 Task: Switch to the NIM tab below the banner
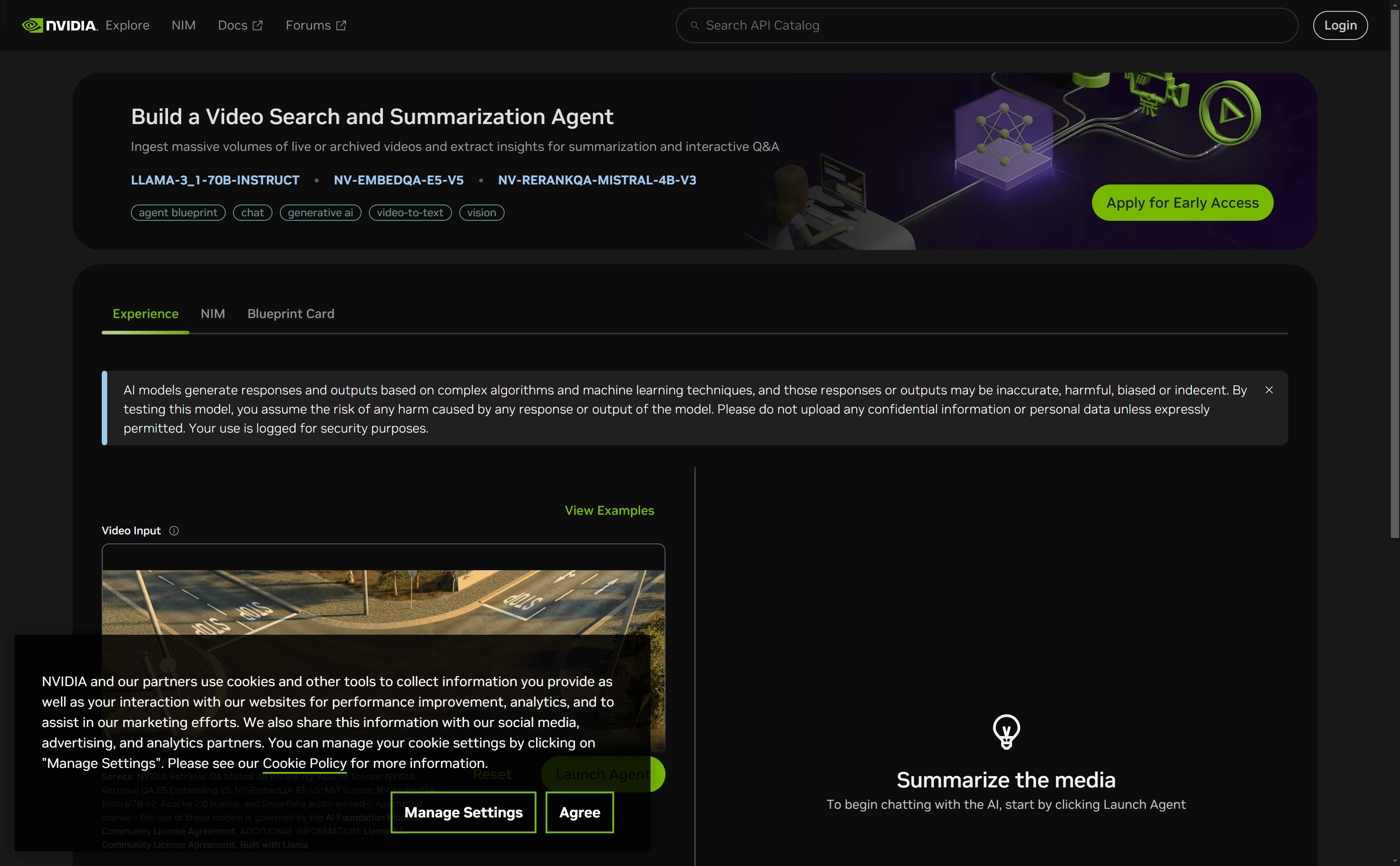tap(213, 314)
